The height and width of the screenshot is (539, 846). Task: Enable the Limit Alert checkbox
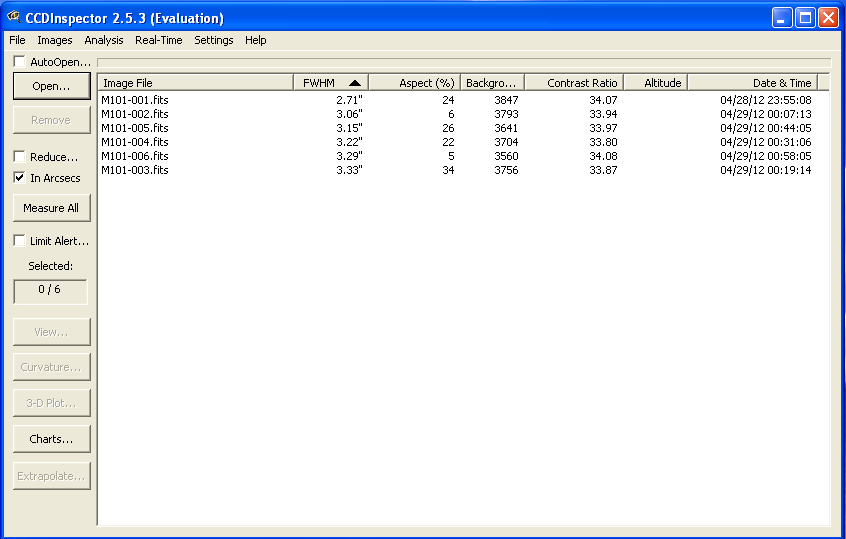click(19, 241)
